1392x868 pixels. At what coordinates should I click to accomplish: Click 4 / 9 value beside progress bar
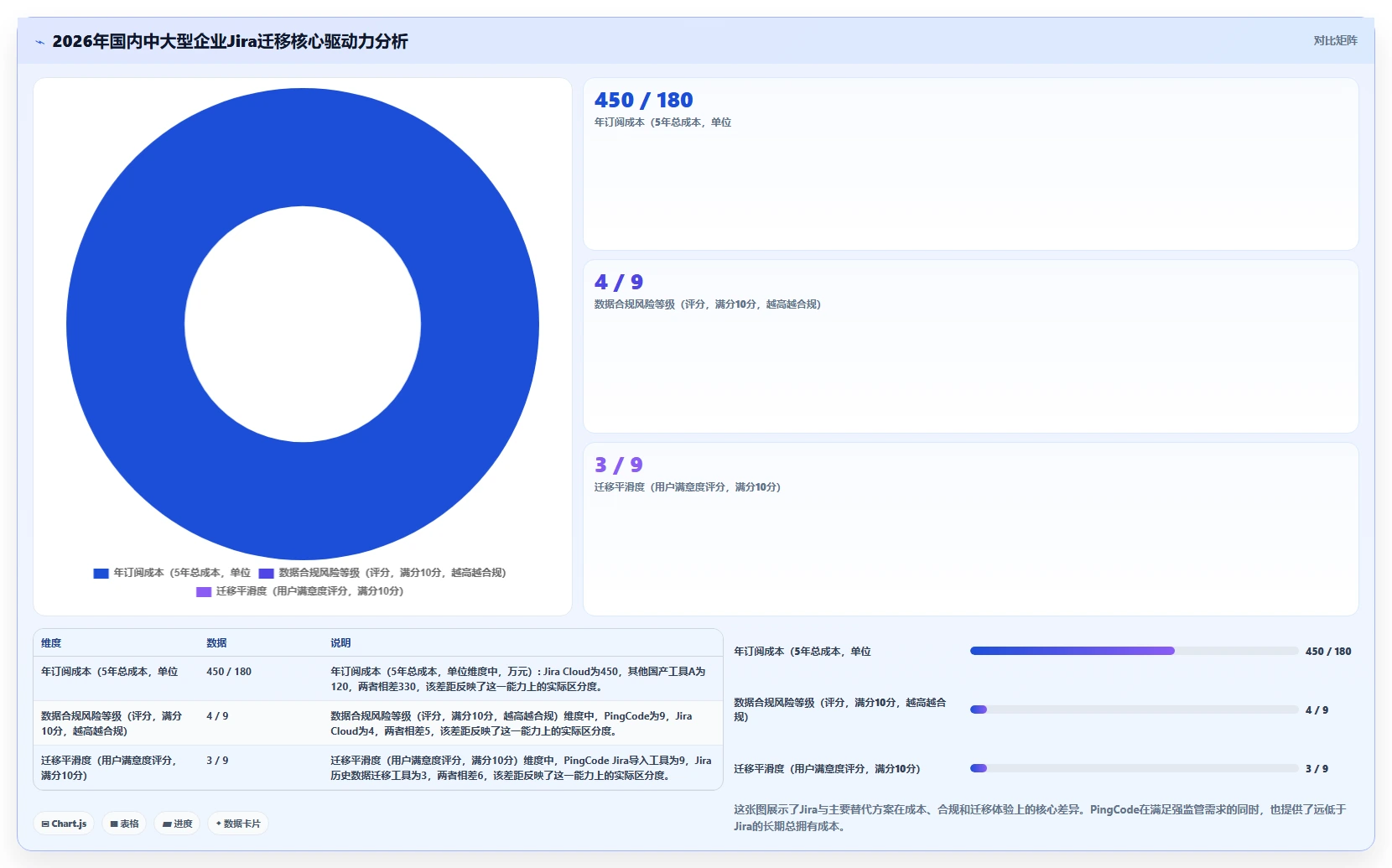pyautogui.click(x=1317, y=710)
